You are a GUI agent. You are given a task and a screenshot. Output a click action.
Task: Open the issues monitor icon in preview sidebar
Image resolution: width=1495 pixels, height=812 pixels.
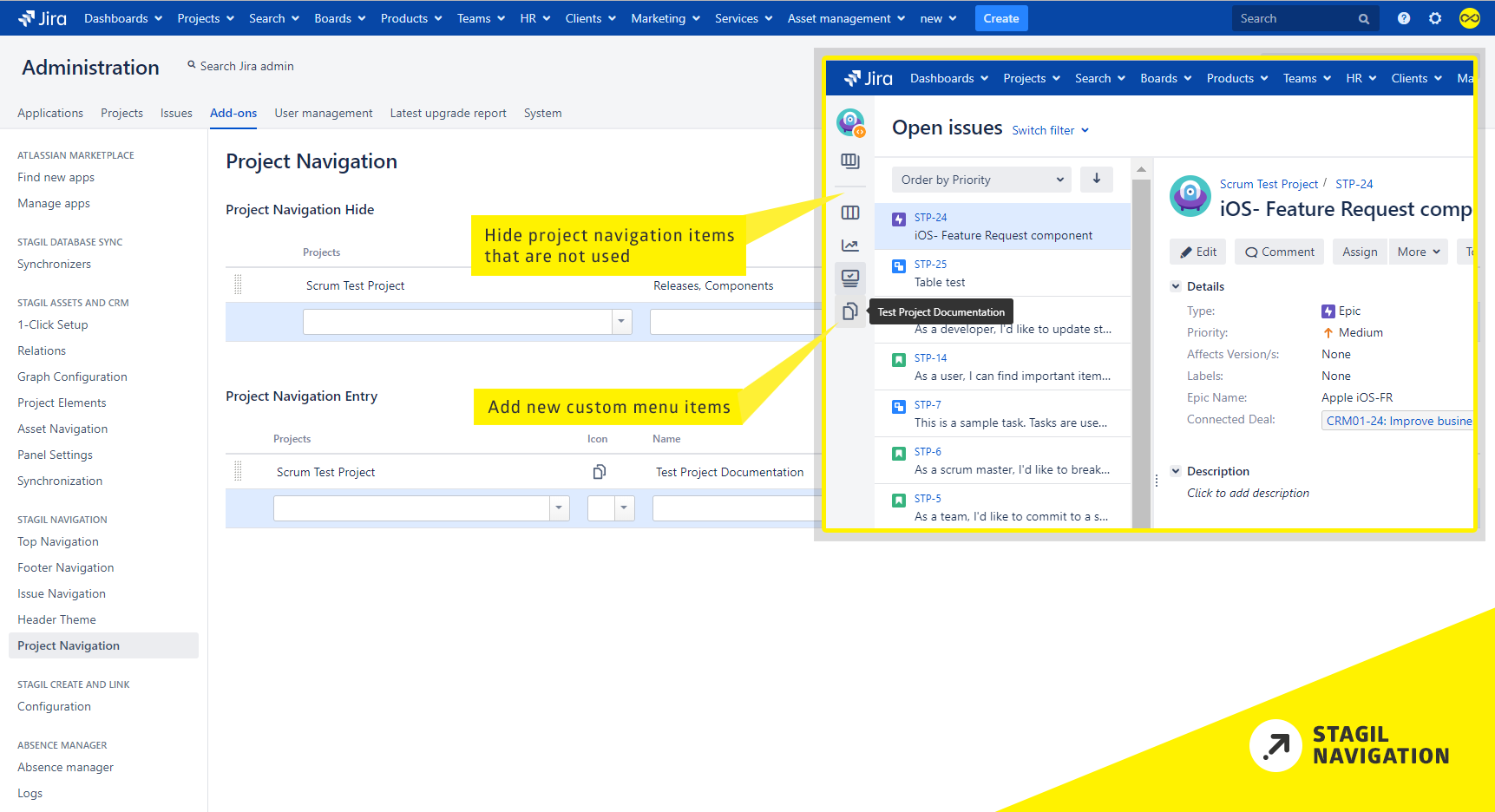point(850,278)
